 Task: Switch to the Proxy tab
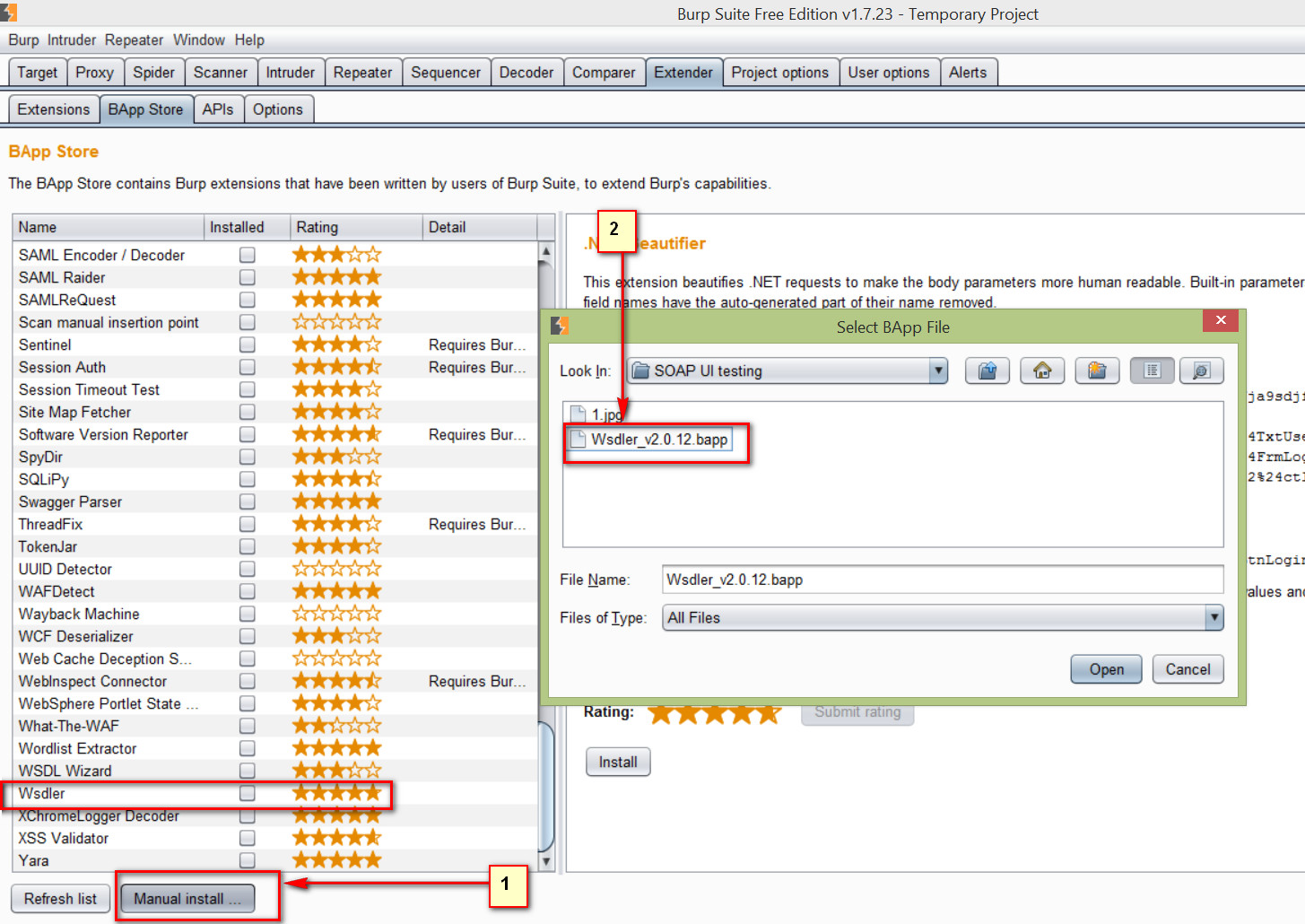94,72
